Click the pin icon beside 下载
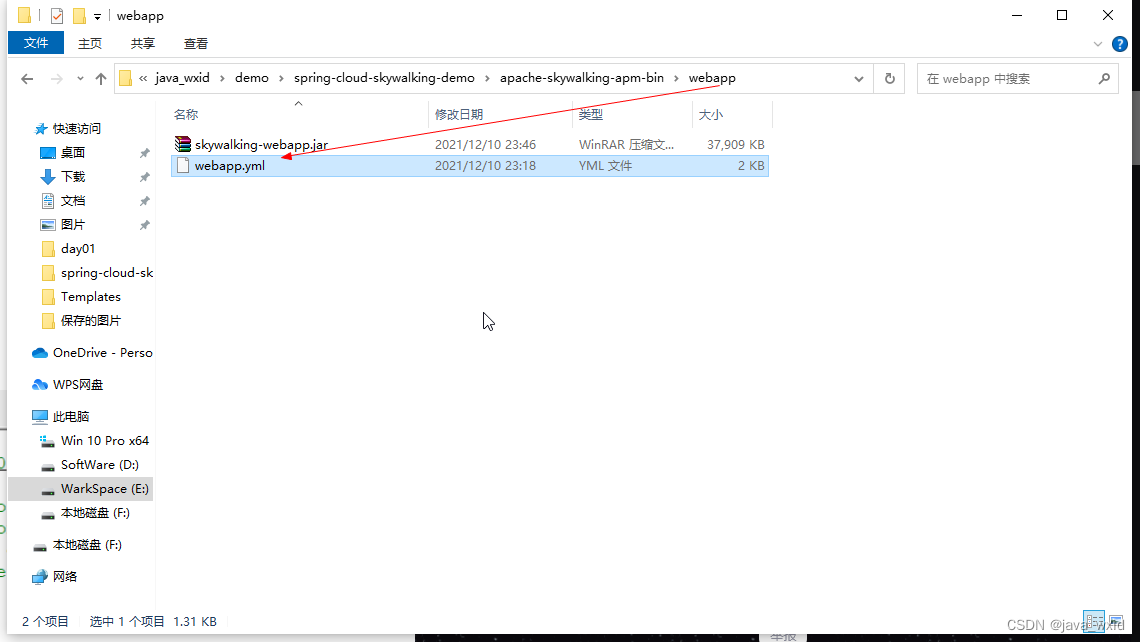1140x642 pixels. pyautogui.click(x=145, y=177)
